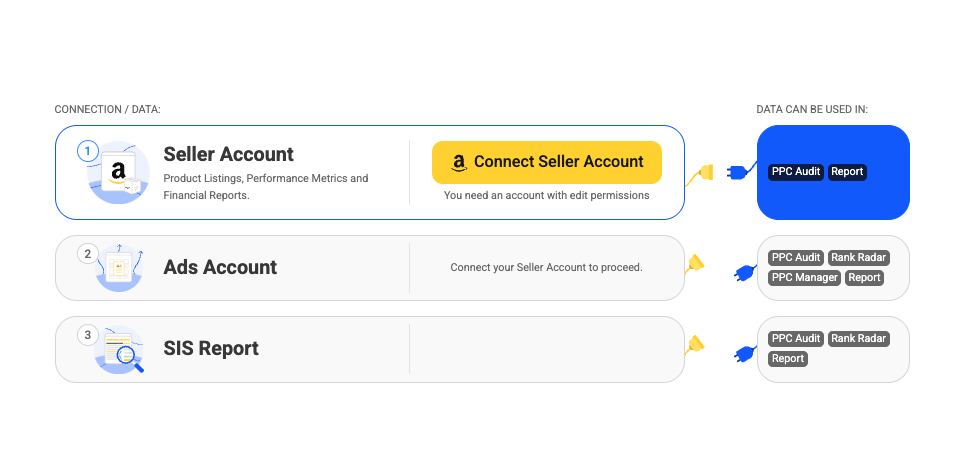957x475 pixels.
Task: Select the step 1 number badge
Action: tap(88, 151)
